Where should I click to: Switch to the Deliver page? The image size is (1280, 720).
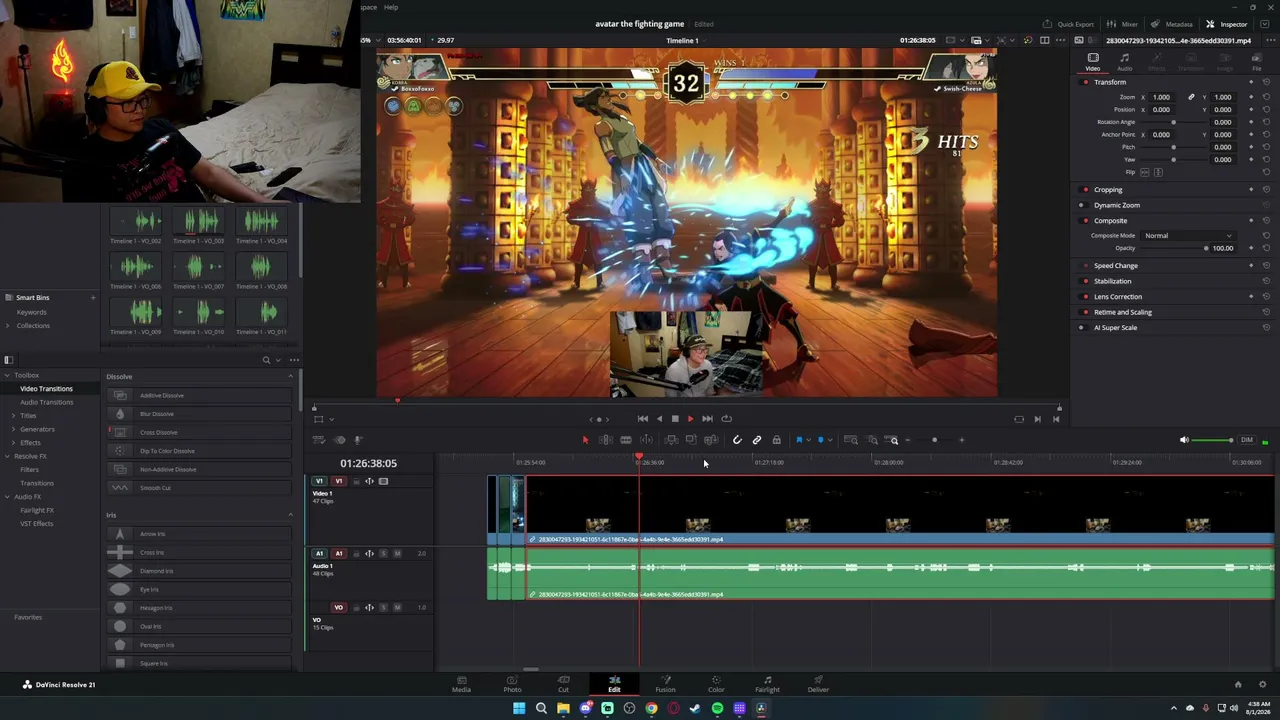(818, 684)
